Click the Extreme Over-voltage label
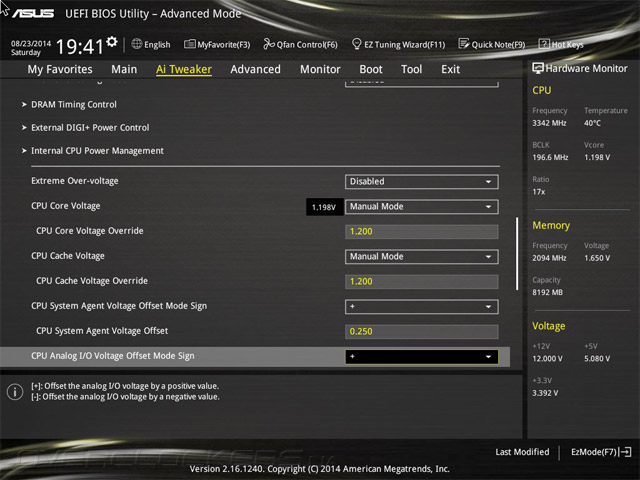The height and width of the screenshot is (480, 640). pyautogui.click(x=75, y=181)
